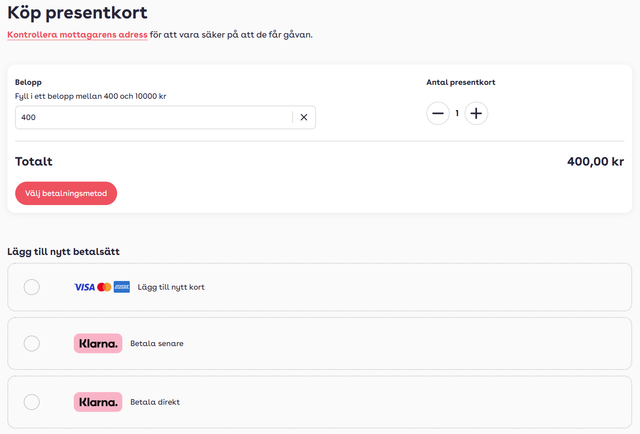Decrease gift card quantity with minus button
Viewport: 640px width, 434px height.
[438, 113]
